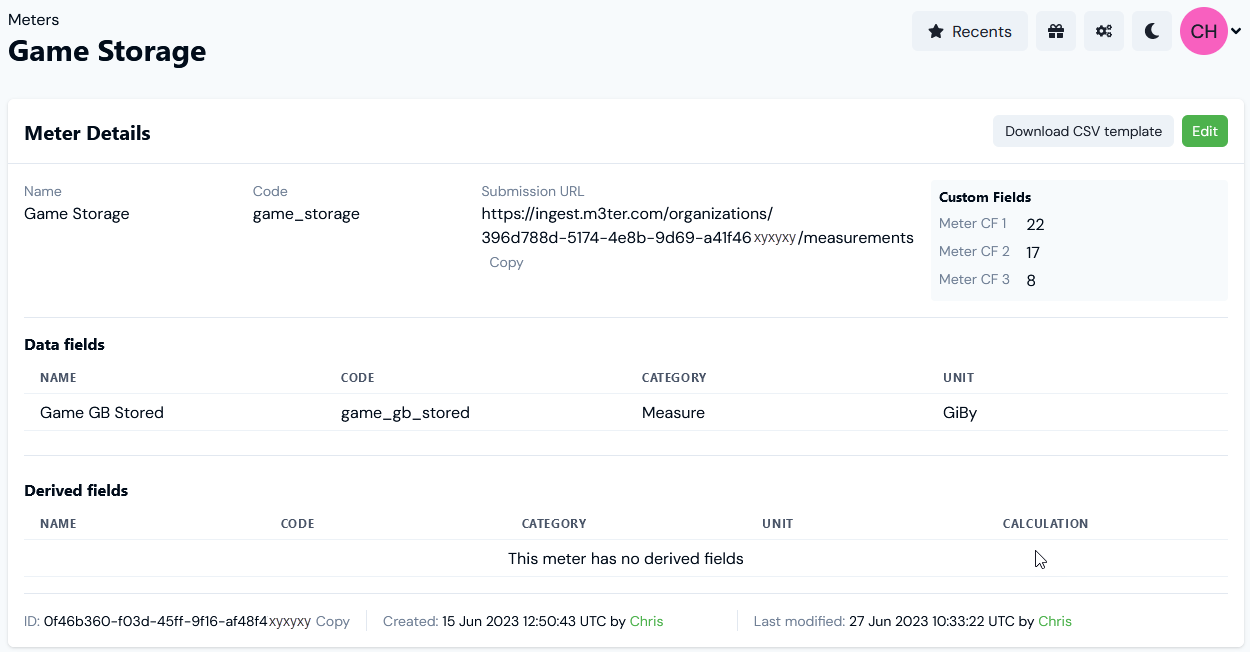1250x652 pixels.
Task: Click the star icon inside Recents button
Action: point(937,31)
